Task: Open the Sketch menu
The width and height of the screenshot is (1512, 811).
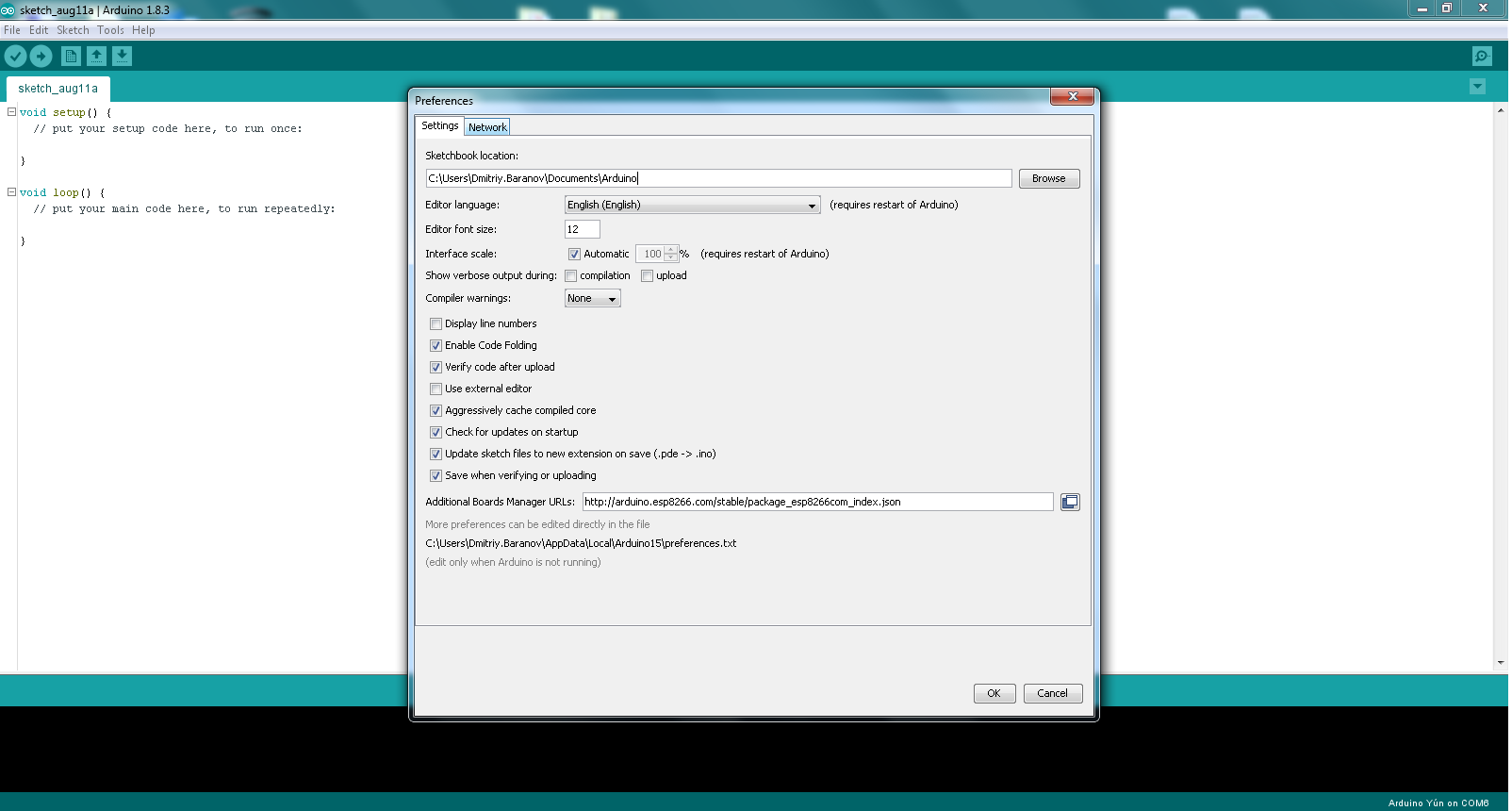Action: point(73,30)
